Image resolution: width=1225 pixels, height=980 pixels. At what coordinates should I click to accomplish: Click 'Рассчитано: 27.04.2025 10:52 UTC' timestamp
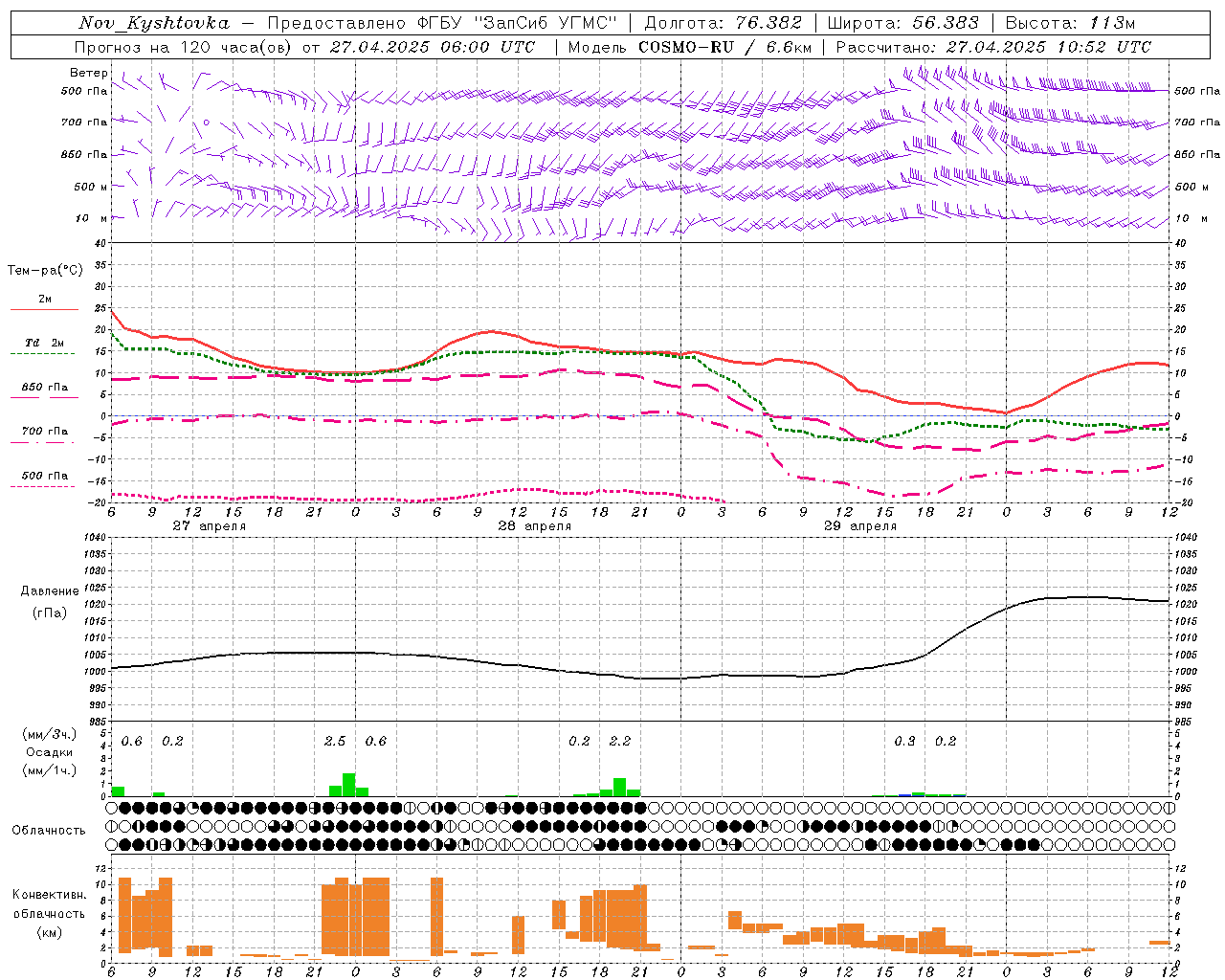(x=993, y=47)
